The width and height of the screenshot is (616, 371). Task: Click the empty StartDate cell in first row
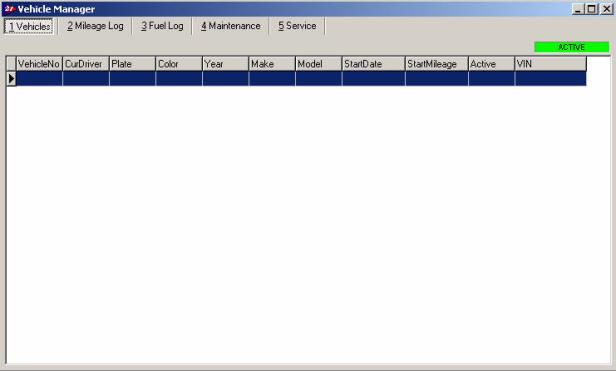pos(373,79)
